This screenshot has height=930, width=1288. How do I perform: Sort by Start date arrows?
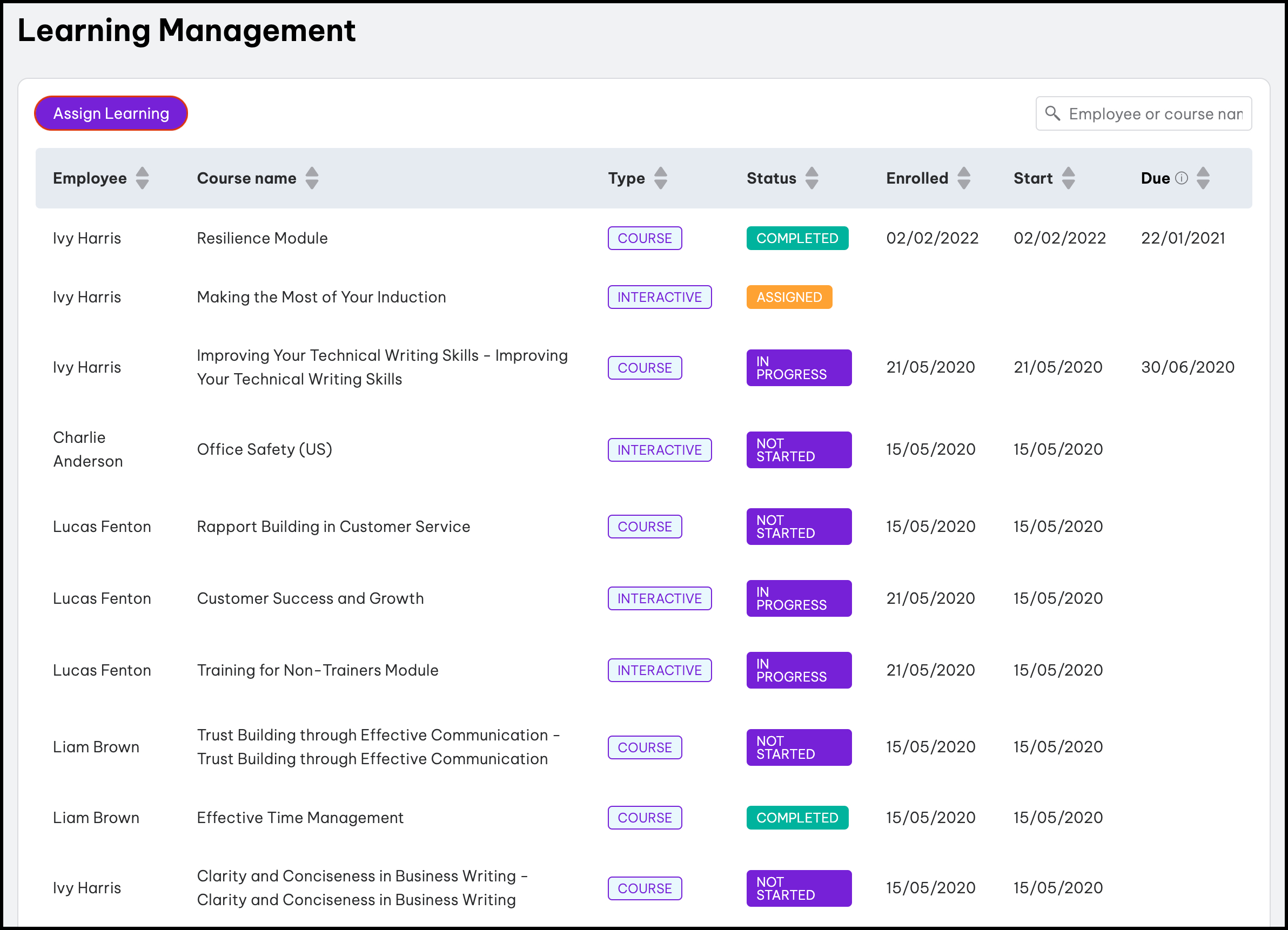click(1068, 178)
